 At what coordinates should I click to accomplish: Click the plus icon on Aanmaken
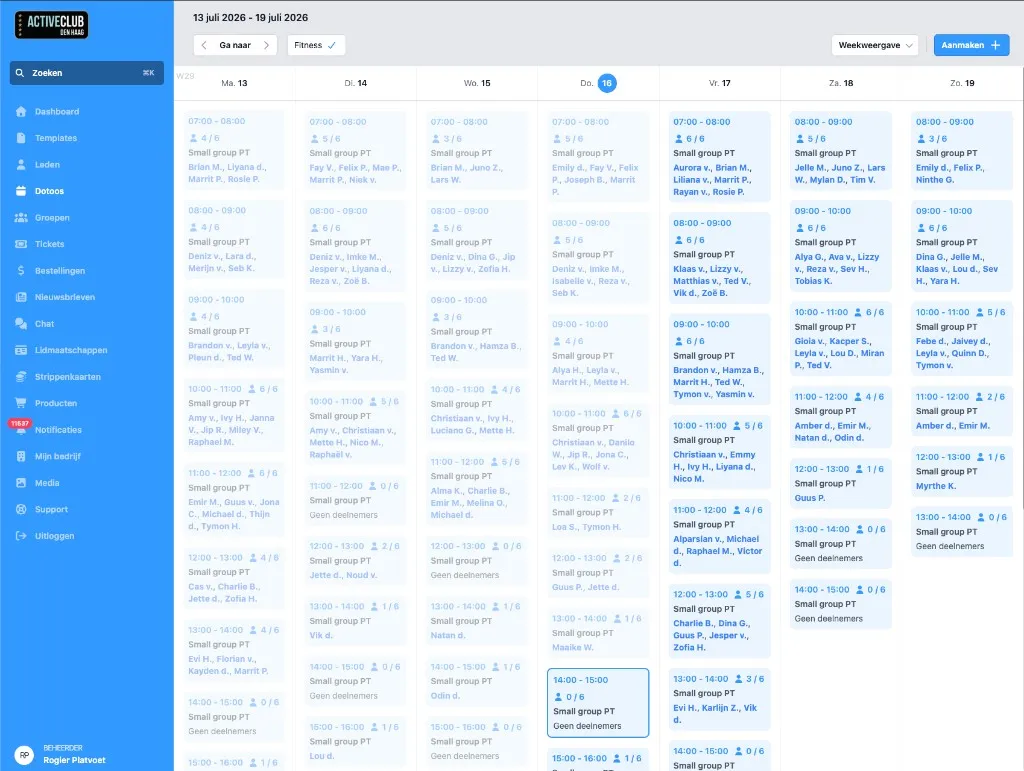click(995, 45)
